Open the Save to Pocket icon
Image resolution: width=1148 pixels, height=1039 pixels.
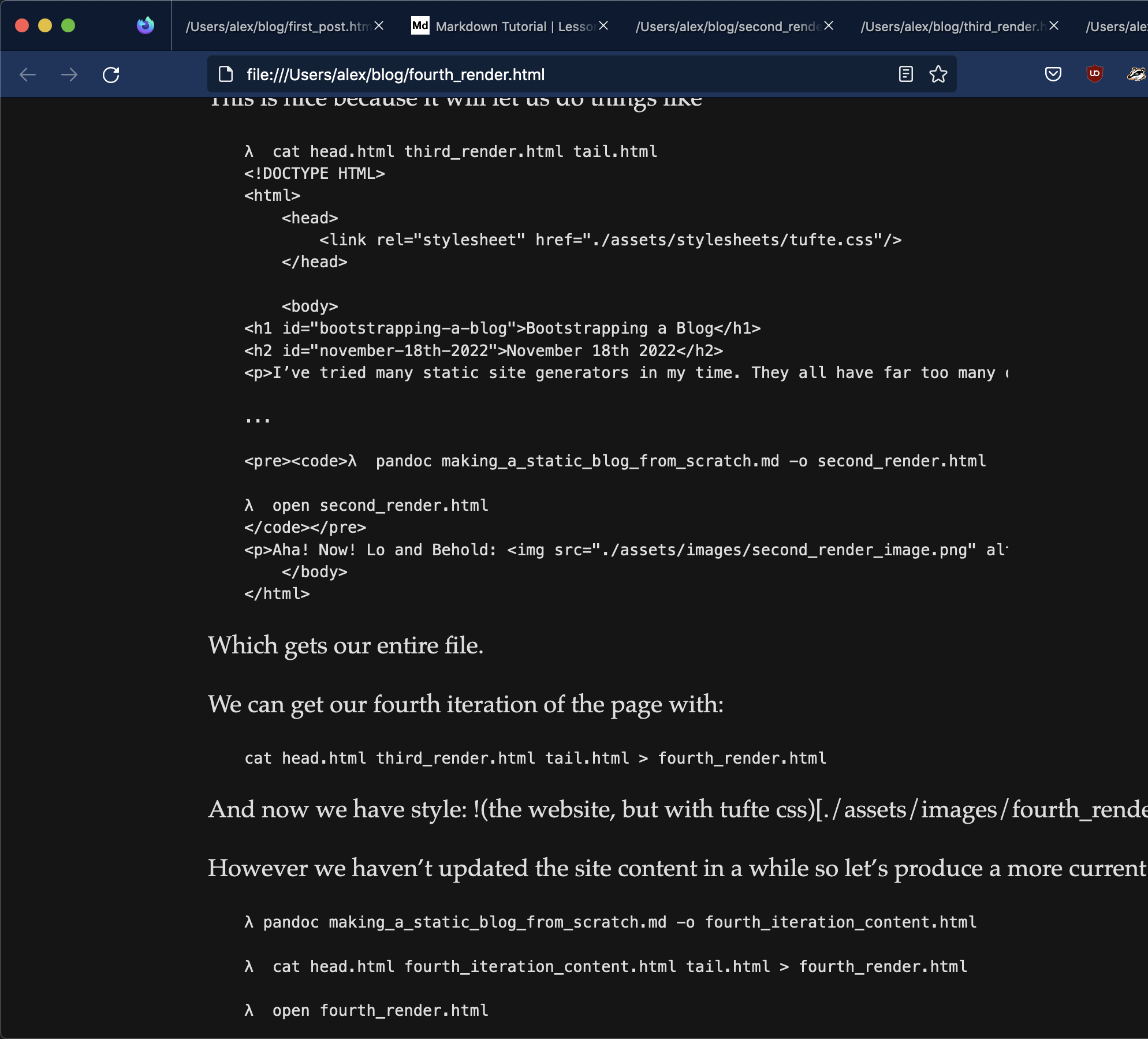(x=1053, y=74)
